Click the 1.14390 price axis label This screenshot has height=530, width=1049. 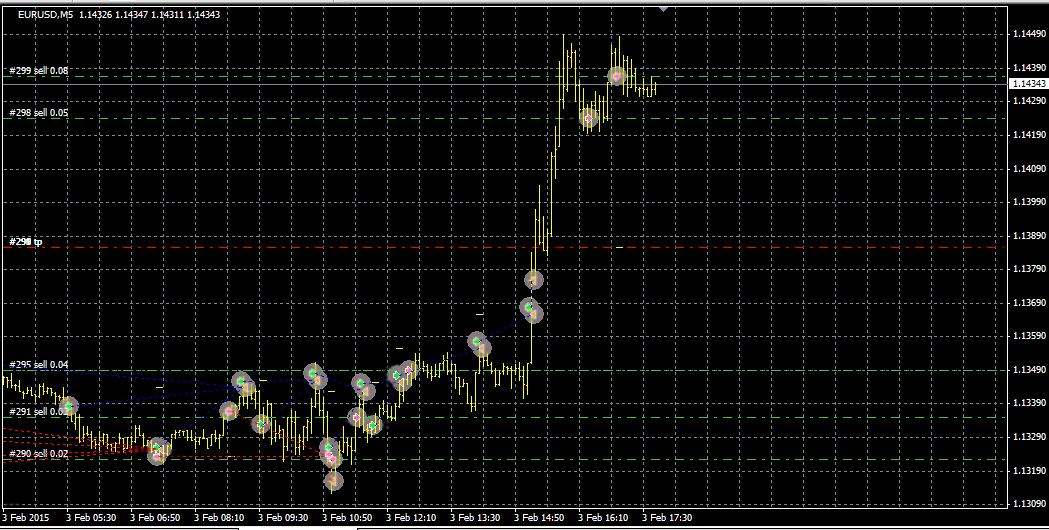(x=1029, y=68)
